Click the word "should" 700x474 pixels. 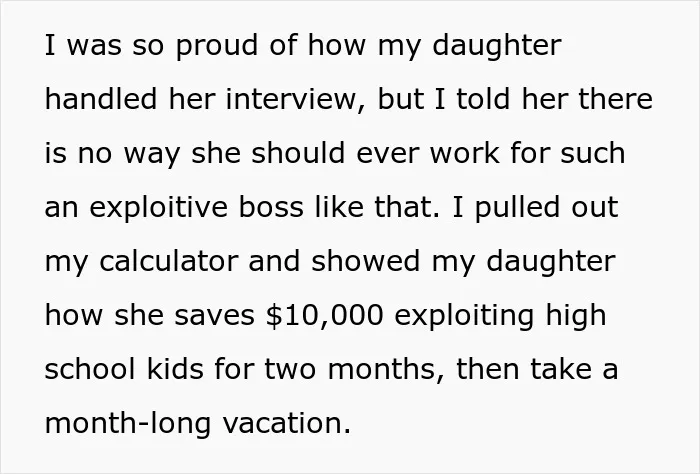pyautogui.click(x=298, y=152)
